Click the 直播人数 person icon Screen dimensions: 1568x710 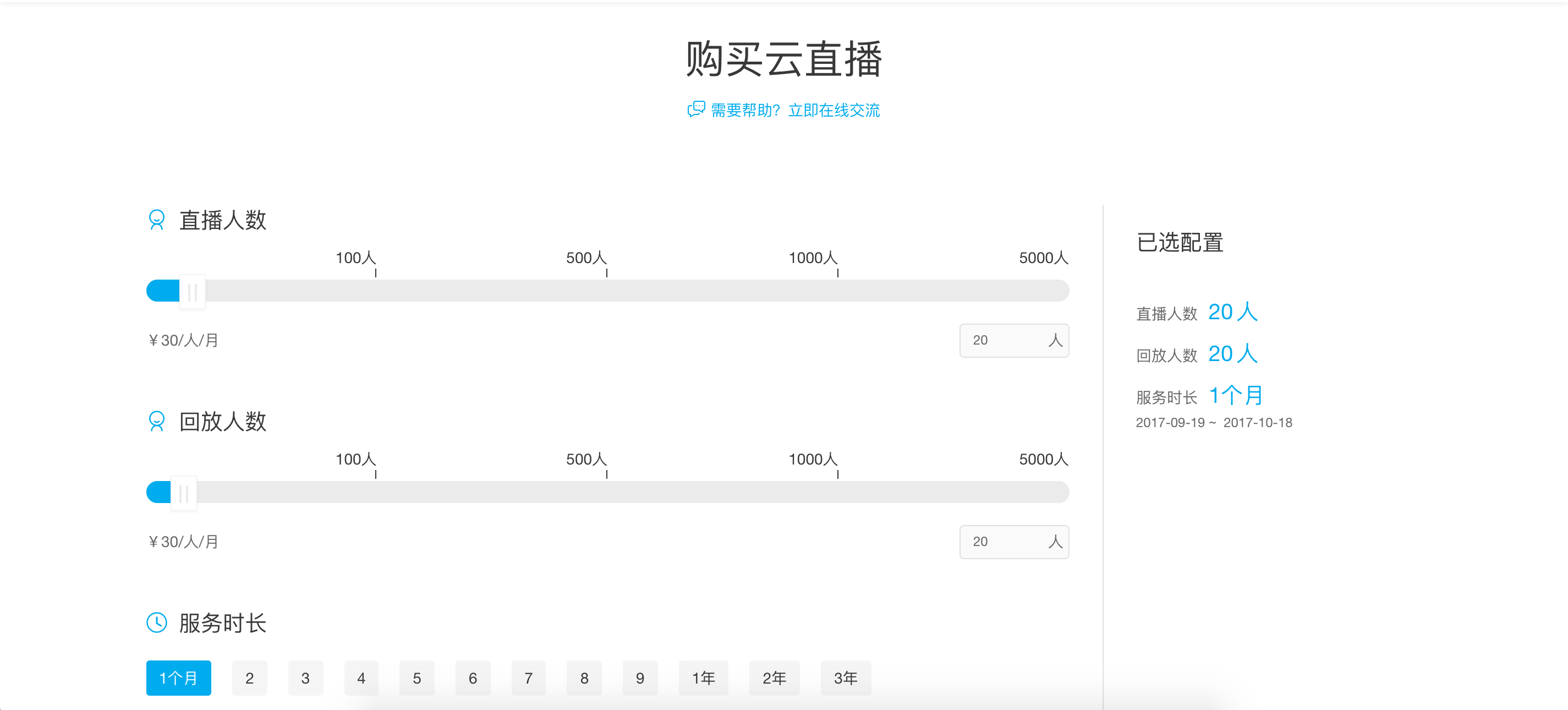[x=156, y=220]
